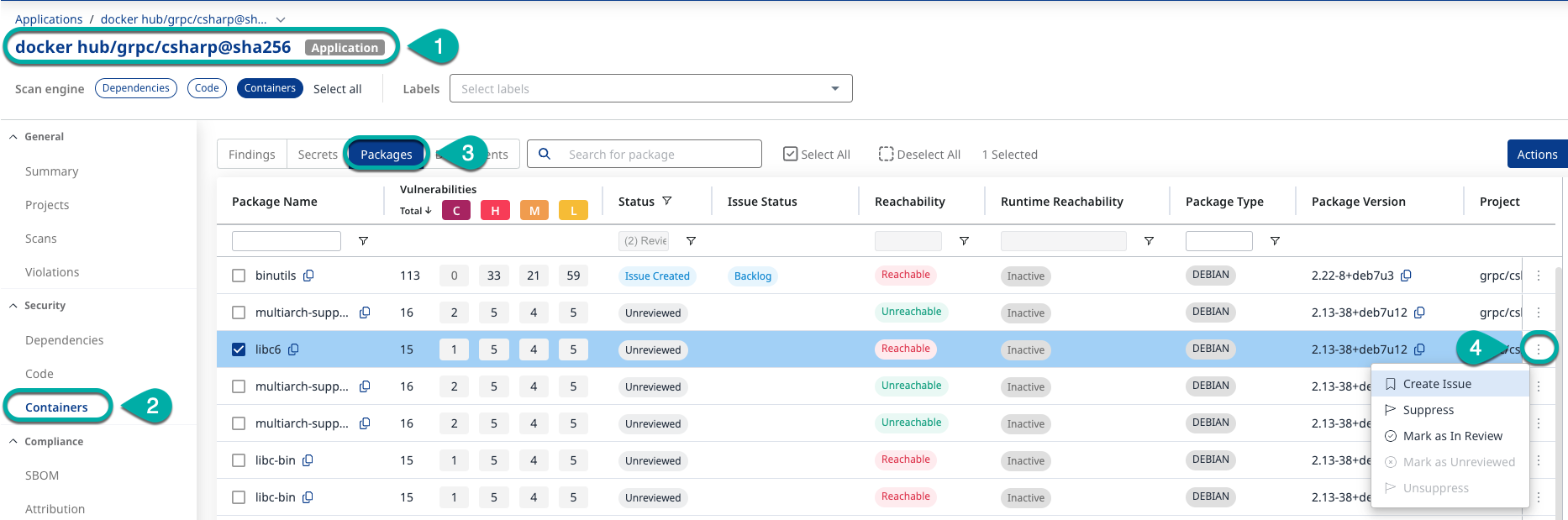Click the Reachability column filter funnel
The image size is (1568, 520).
click(x=964, y=241)
